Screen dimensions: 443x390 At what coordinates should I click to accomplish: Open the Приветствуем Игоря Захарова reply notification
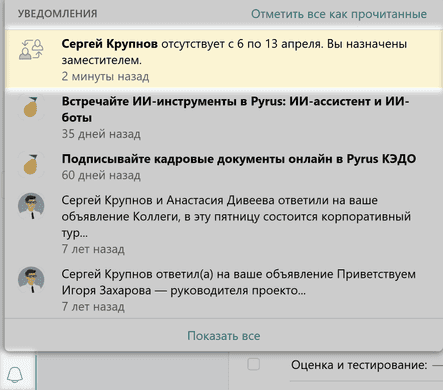coord(224,290)
